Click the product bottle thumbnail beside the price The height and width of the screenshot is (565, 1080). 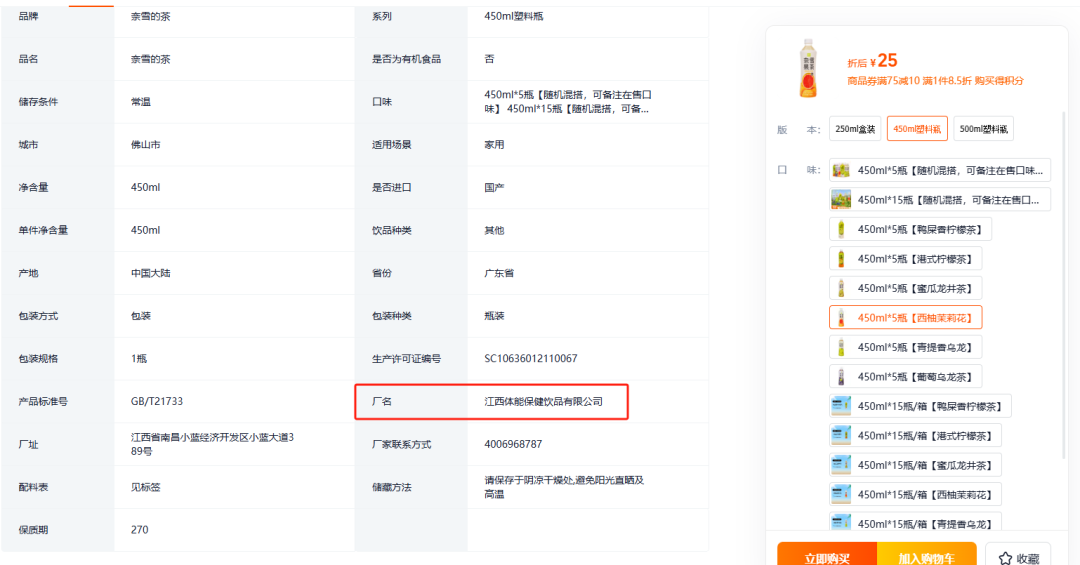pyautogui.click(x=809, y=68)
